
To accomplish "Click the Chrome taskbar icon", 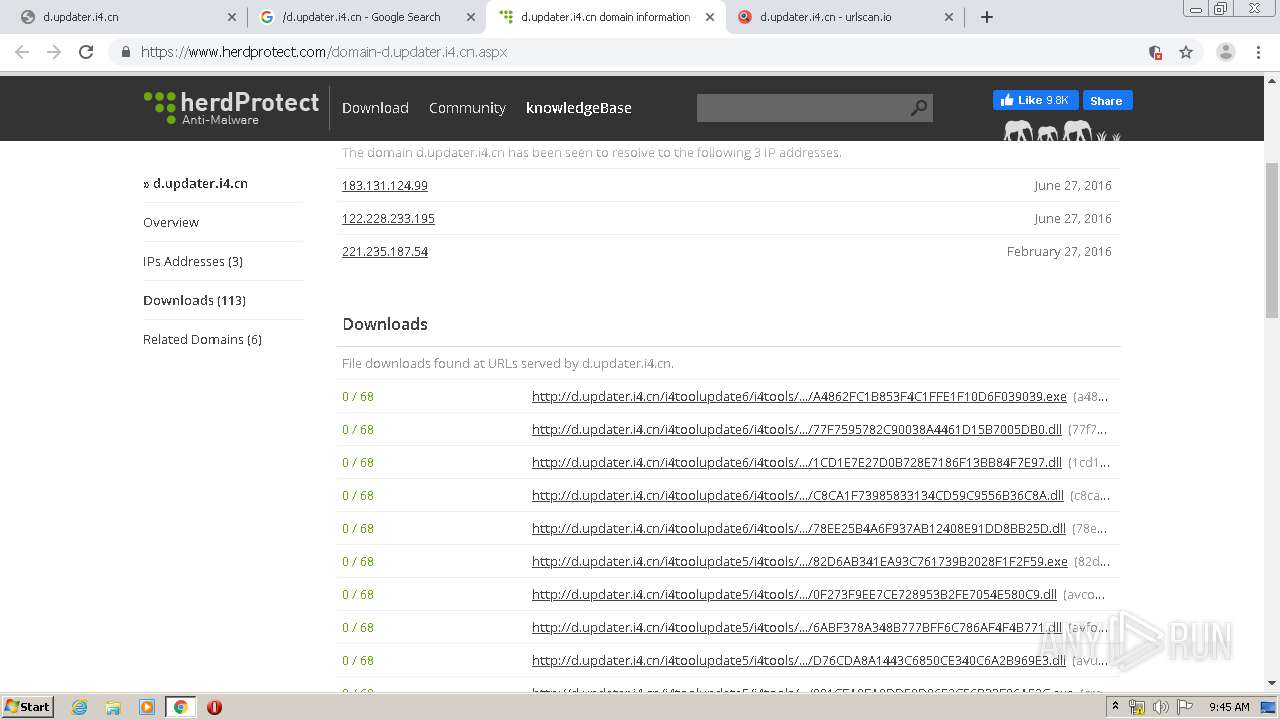I will 180,707.
